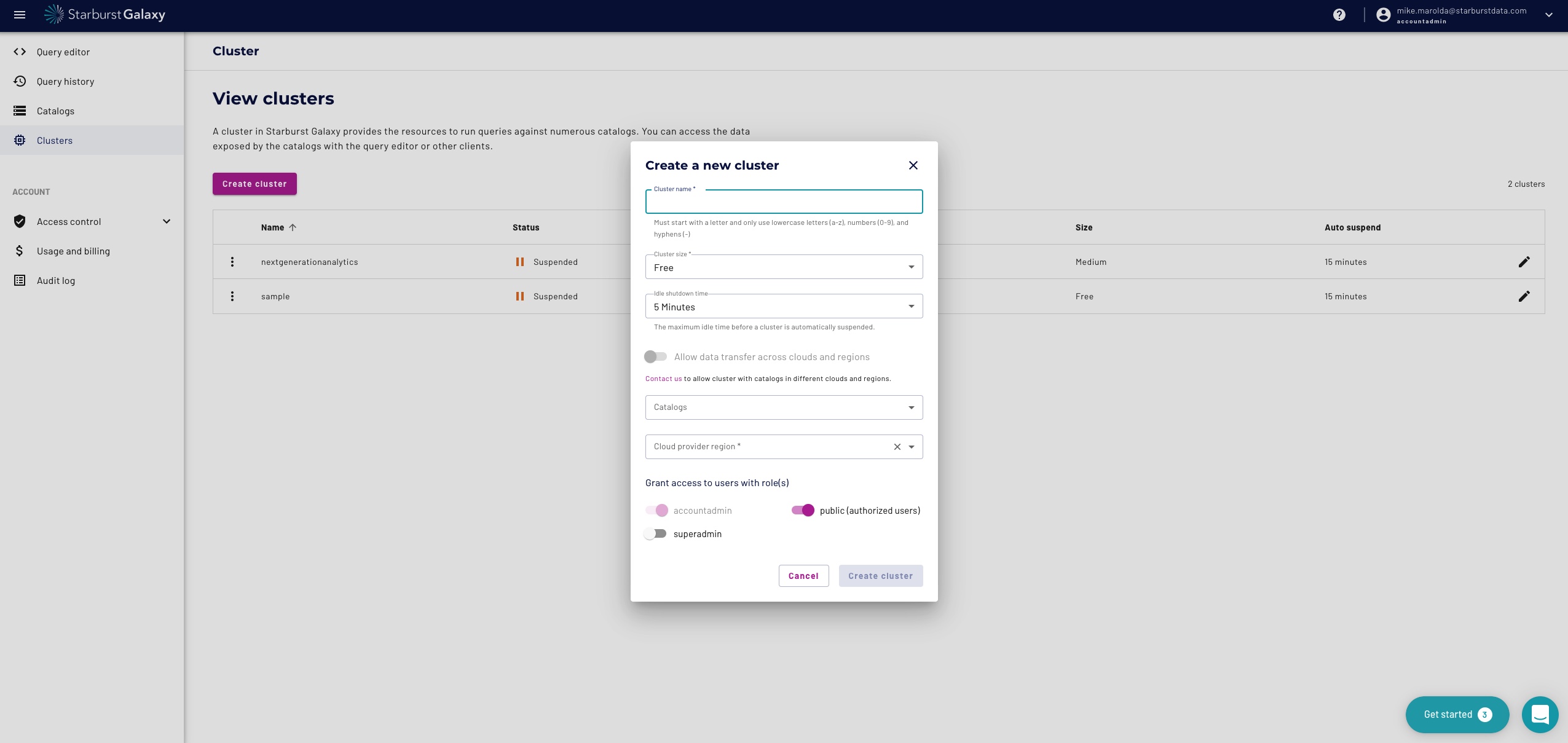This screenshot has height=743, width=1568.
Task: Toggle Allow data transfer across clouds switch
Action: pos(655,356)
